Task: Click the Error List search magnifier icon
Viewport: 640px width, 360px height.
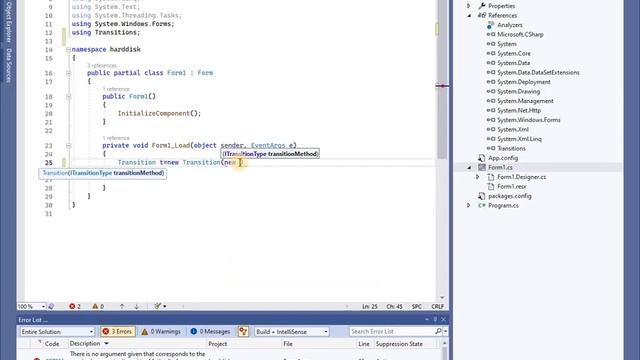Action: point(438,331)
